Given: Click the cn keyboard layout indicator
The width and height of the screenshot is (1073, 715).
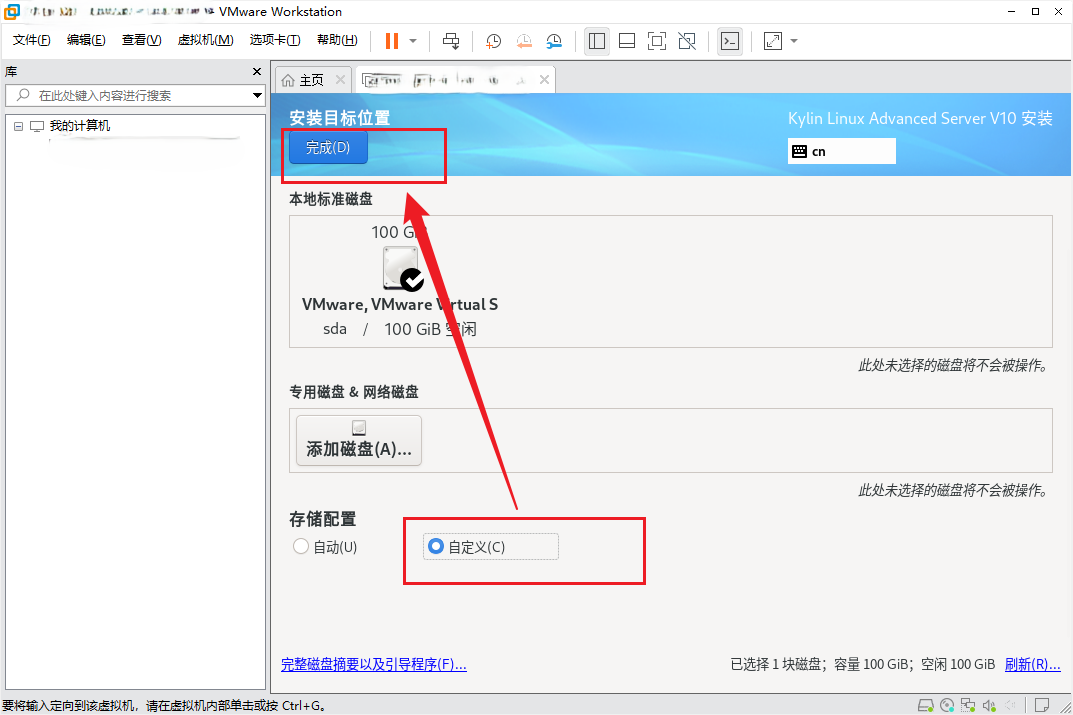Looking at the screenshot, I should (842, 151).
